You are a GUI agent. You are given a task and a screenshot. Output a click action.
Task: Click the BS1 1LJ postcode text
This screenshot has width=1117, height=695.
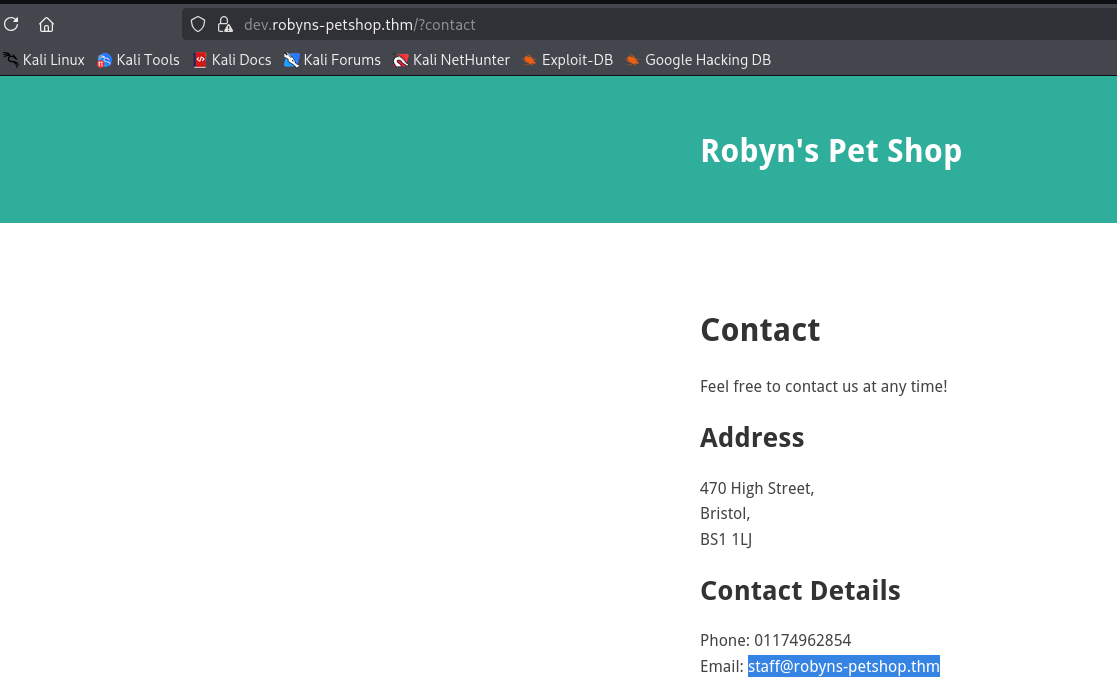[x=726, y=539]
